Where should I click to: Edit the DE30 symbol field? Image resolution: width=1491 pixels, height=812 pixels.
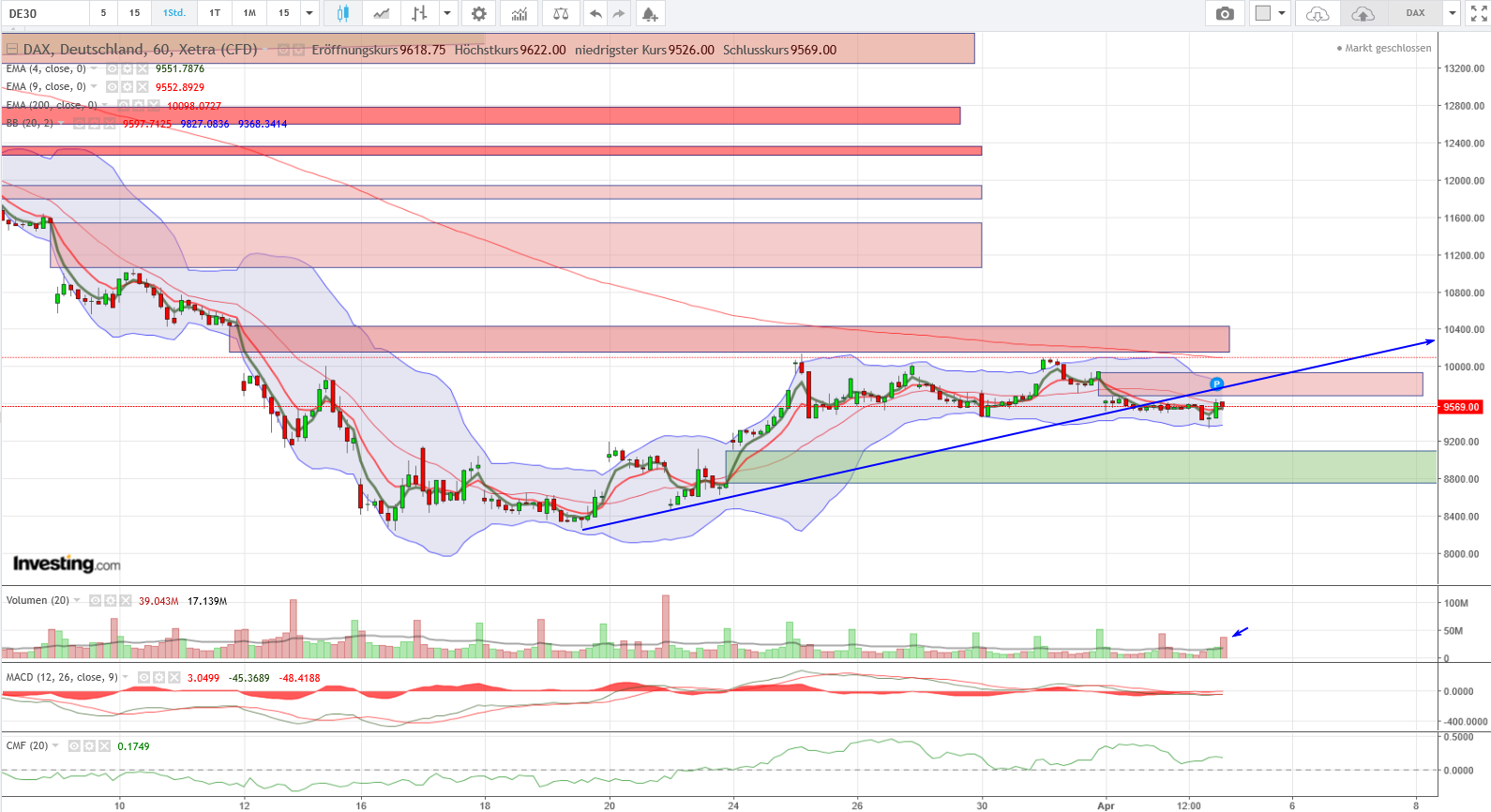pos(45,13)
